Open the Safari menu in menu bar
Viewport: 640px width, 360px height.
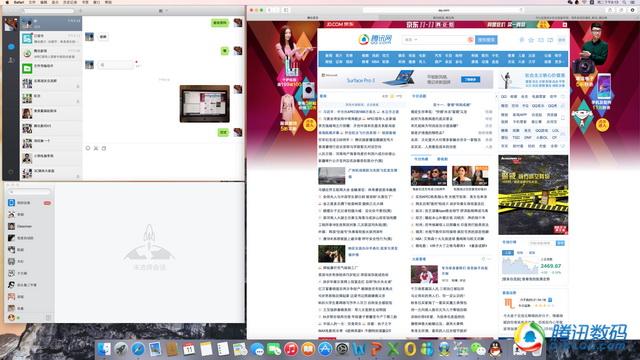click(19, 2)
